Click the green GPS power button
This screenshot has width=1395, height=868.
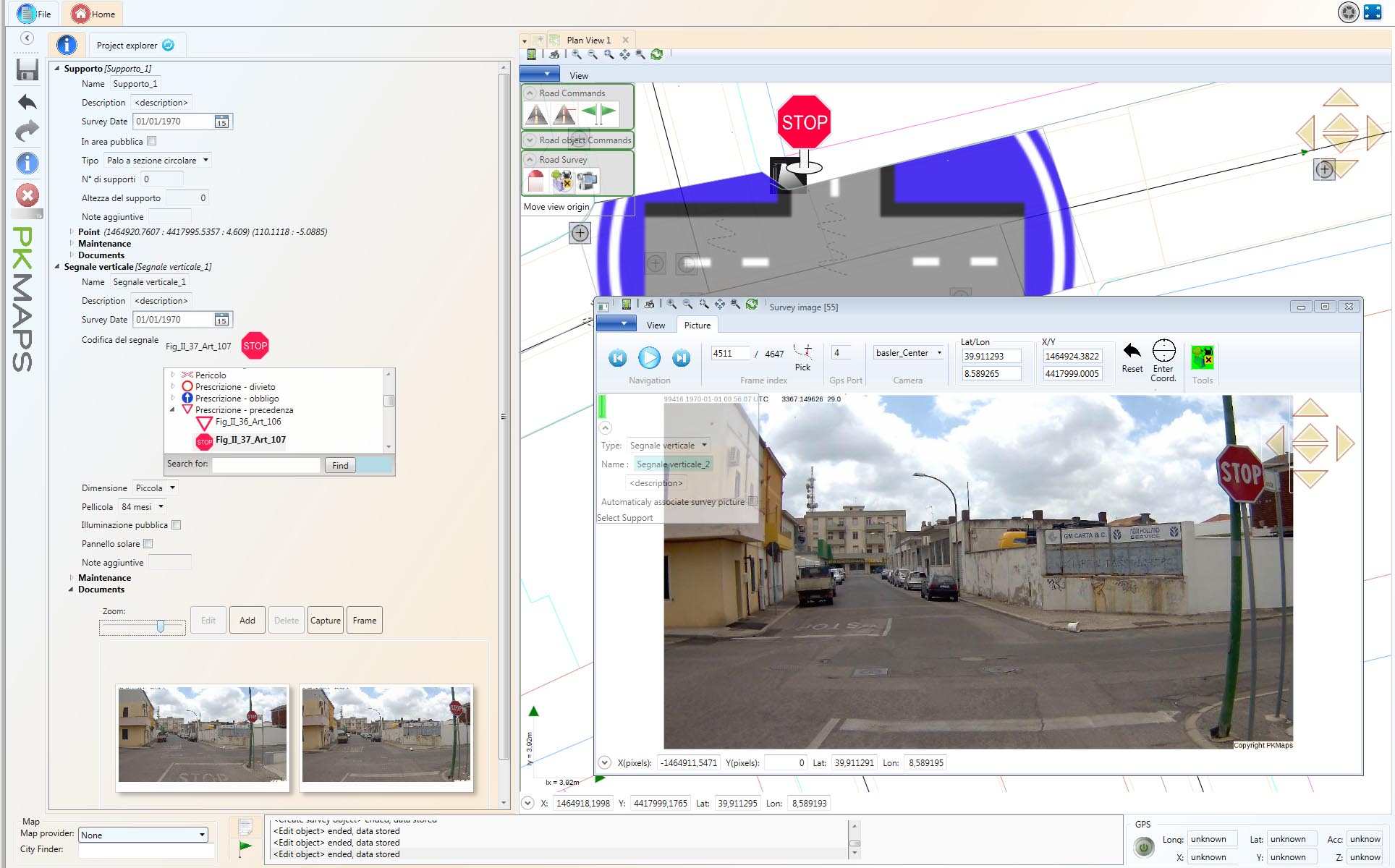1143,846
